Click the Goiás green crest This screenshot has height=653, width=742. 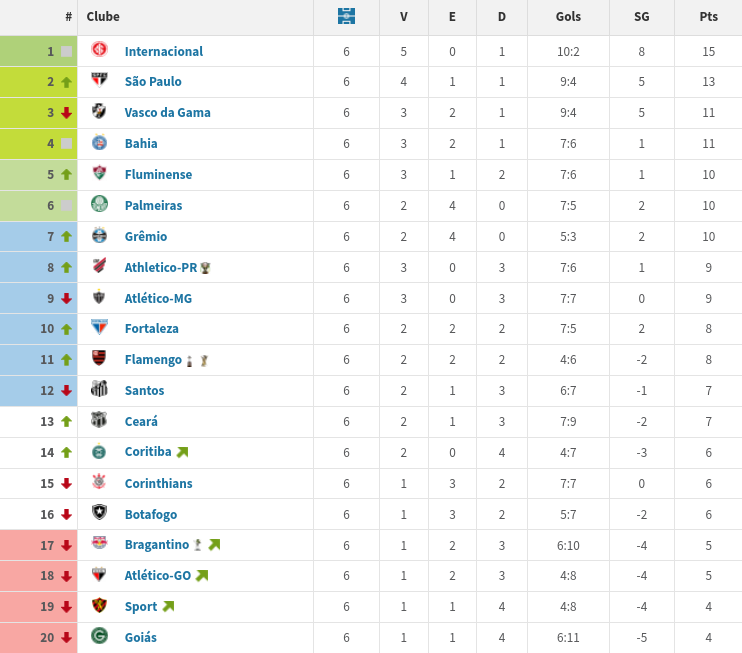(x=99, y=635)
